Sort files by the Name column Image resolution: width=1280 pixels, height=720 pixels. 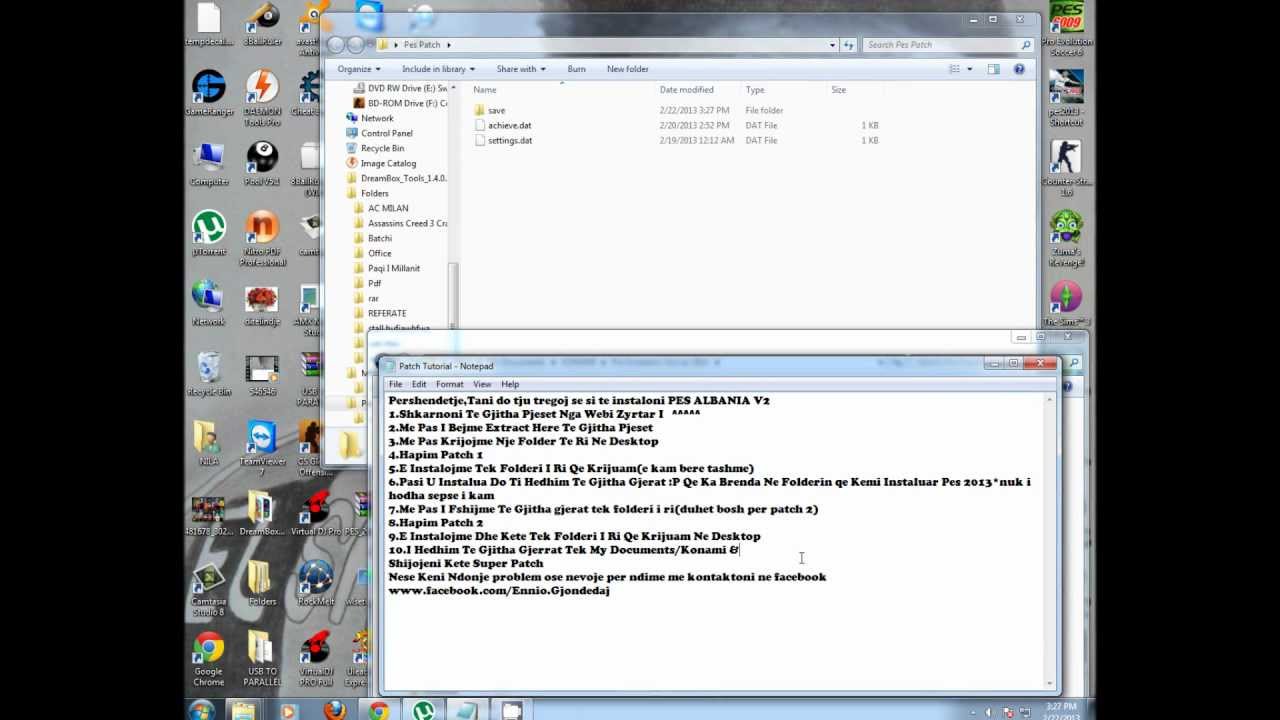(564, 90)
